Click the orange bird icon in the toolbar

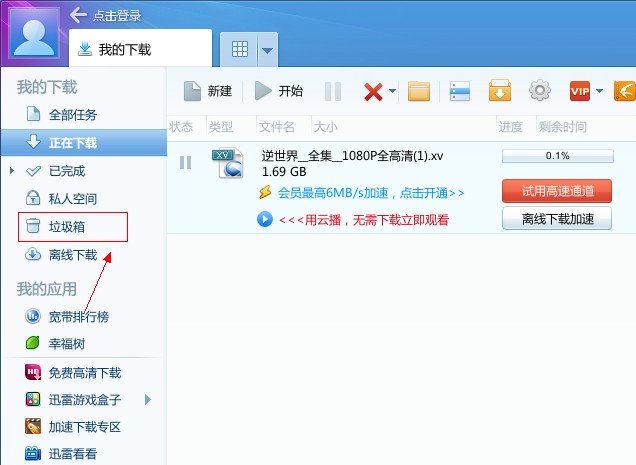pyautogui.click(x=625, y=90)
